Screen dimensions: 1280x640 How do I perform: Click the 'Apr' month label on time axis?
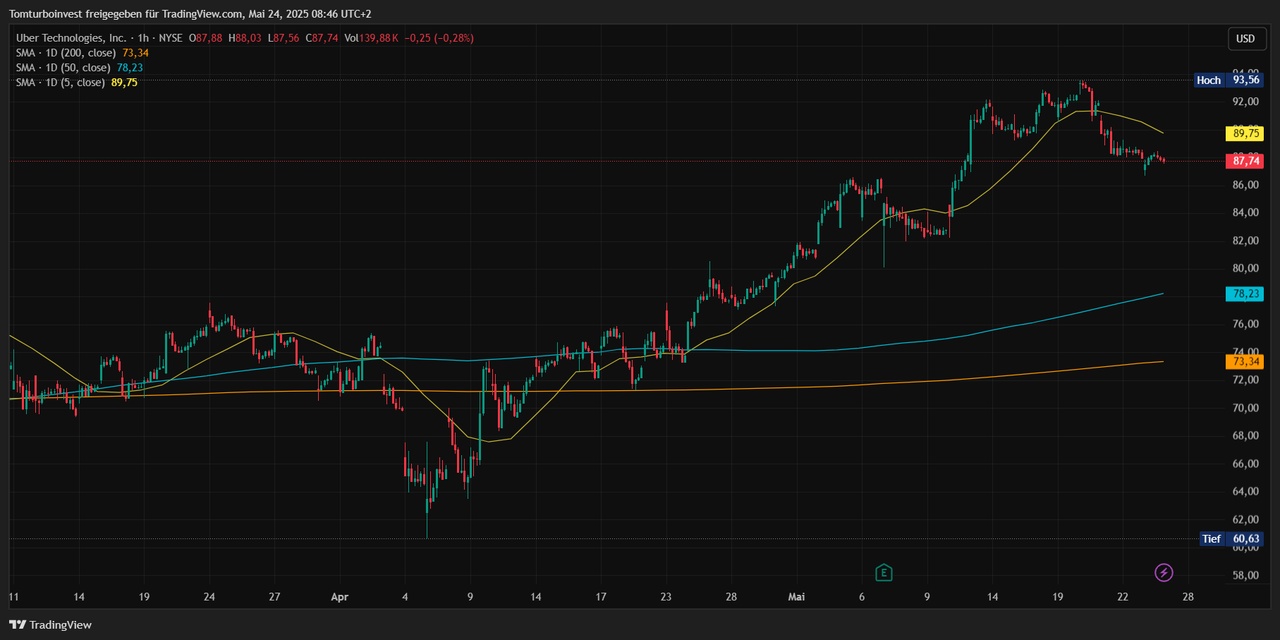(340, 597)
